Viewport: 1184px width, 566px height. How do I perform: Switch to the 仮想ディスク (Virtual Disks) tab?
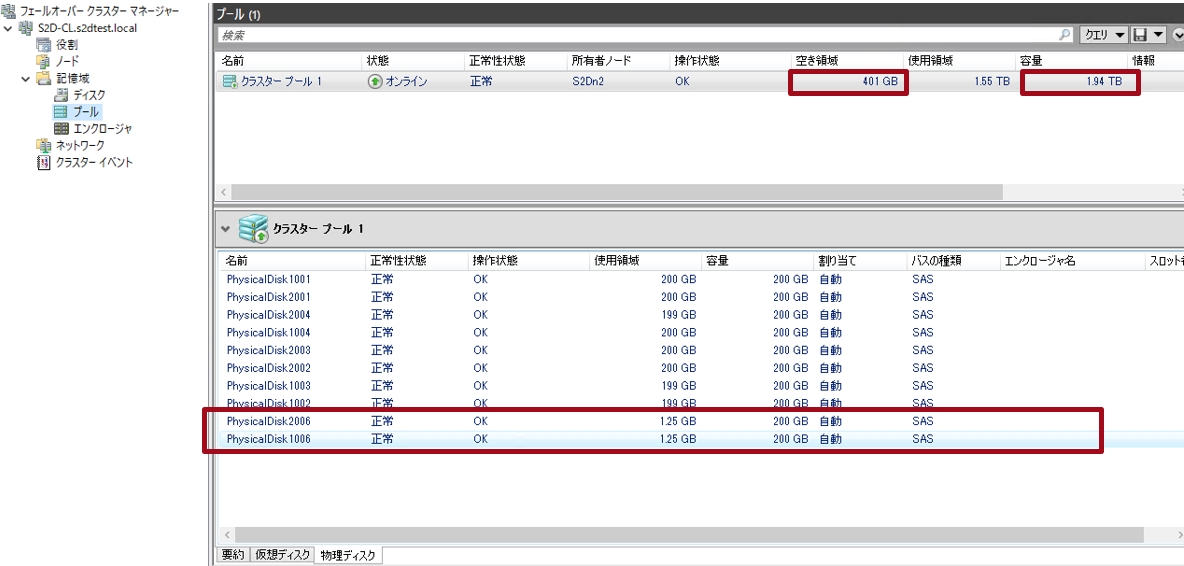click(282, 555)
